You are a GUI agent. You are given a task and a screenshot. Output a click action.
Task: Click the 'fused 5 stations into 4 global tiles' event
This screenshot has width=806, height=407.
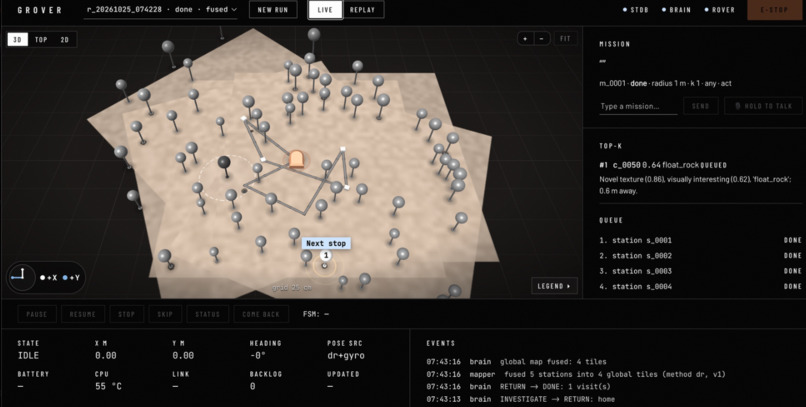point(615,374)
